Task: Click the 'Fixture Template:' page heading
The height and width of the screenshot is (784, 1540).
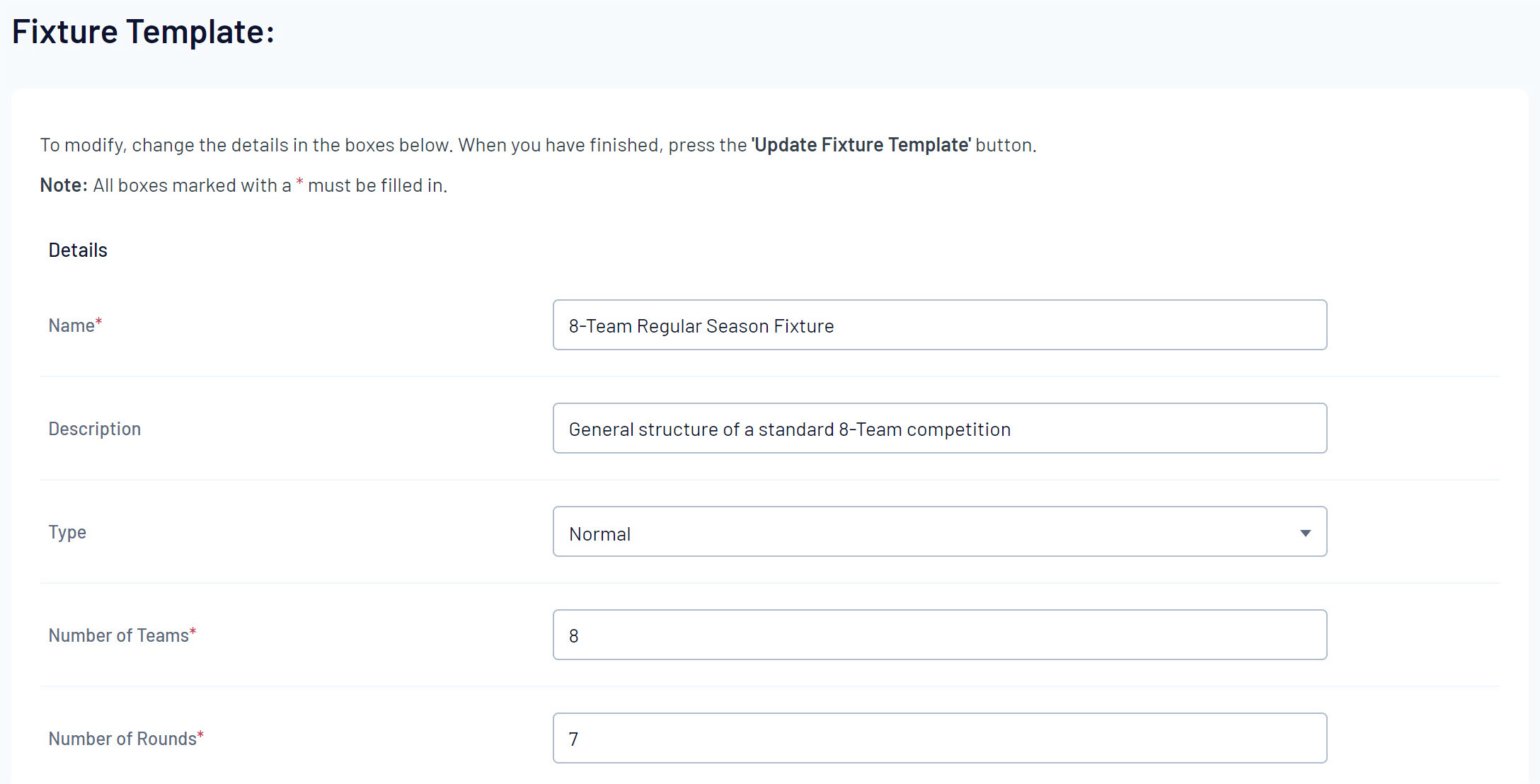Action: [143, 33]
